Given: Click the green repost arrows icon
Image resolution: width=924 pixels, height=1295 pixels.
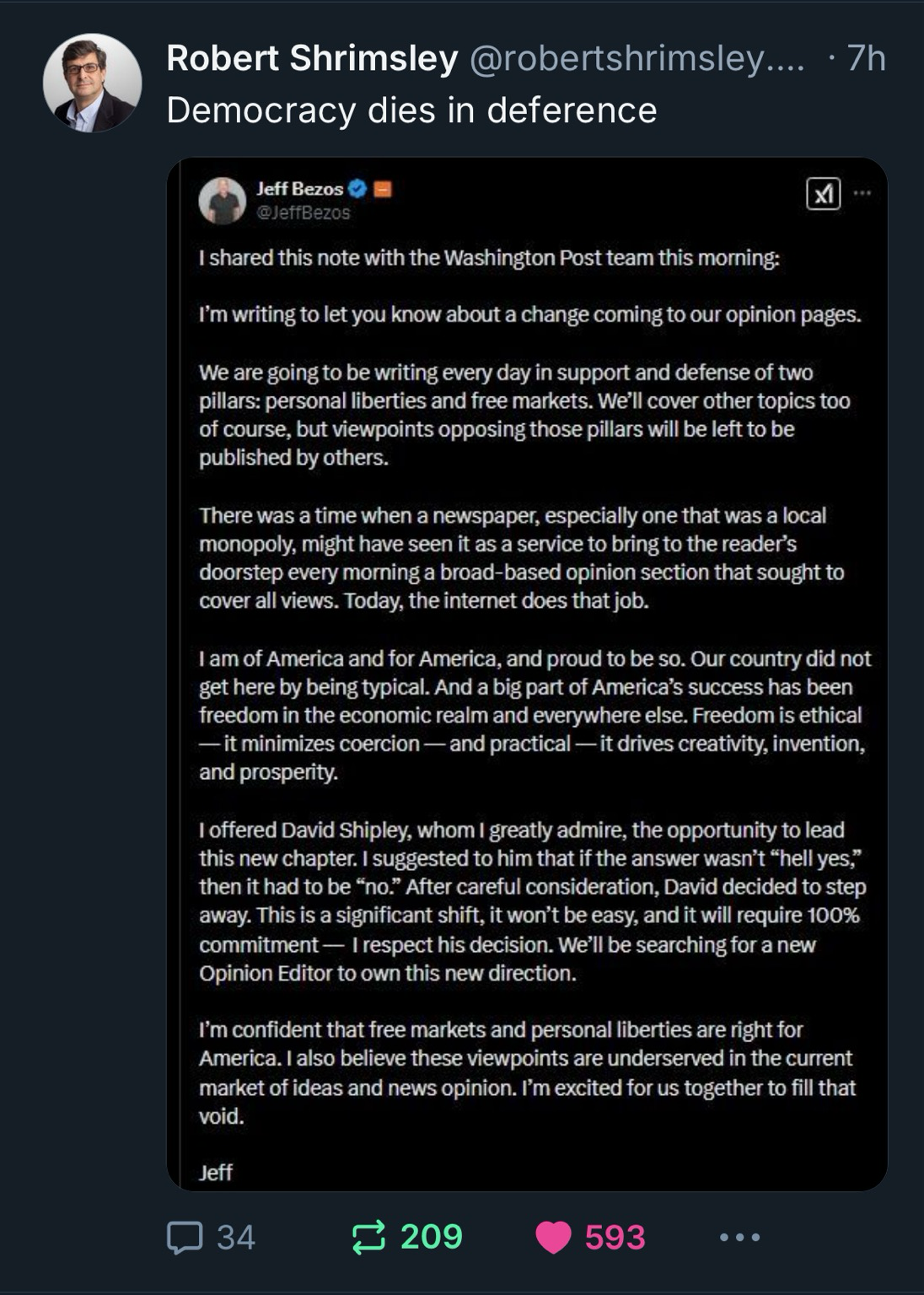Looking at the screenshot, I should click(368, 1238).
